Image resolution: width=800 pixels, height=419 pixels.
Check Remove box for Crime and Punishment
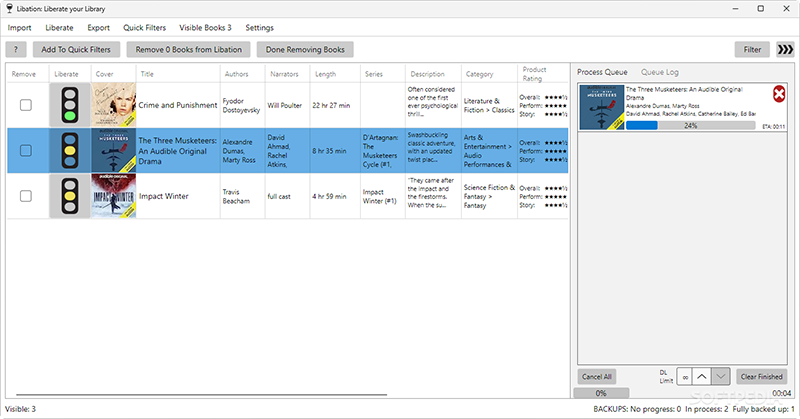click(x=26, y=105)
